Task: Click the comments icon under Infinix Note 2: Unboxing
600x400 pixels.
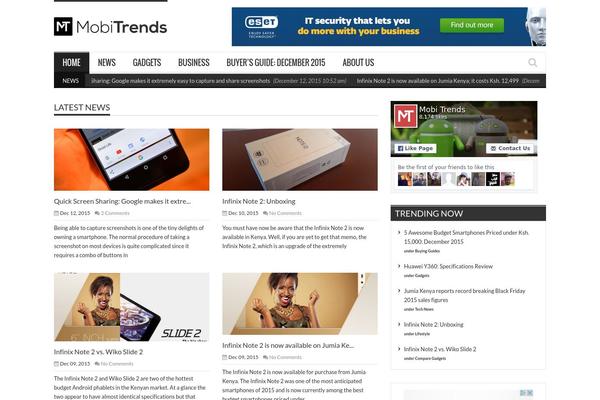Action: click(266, 213)
